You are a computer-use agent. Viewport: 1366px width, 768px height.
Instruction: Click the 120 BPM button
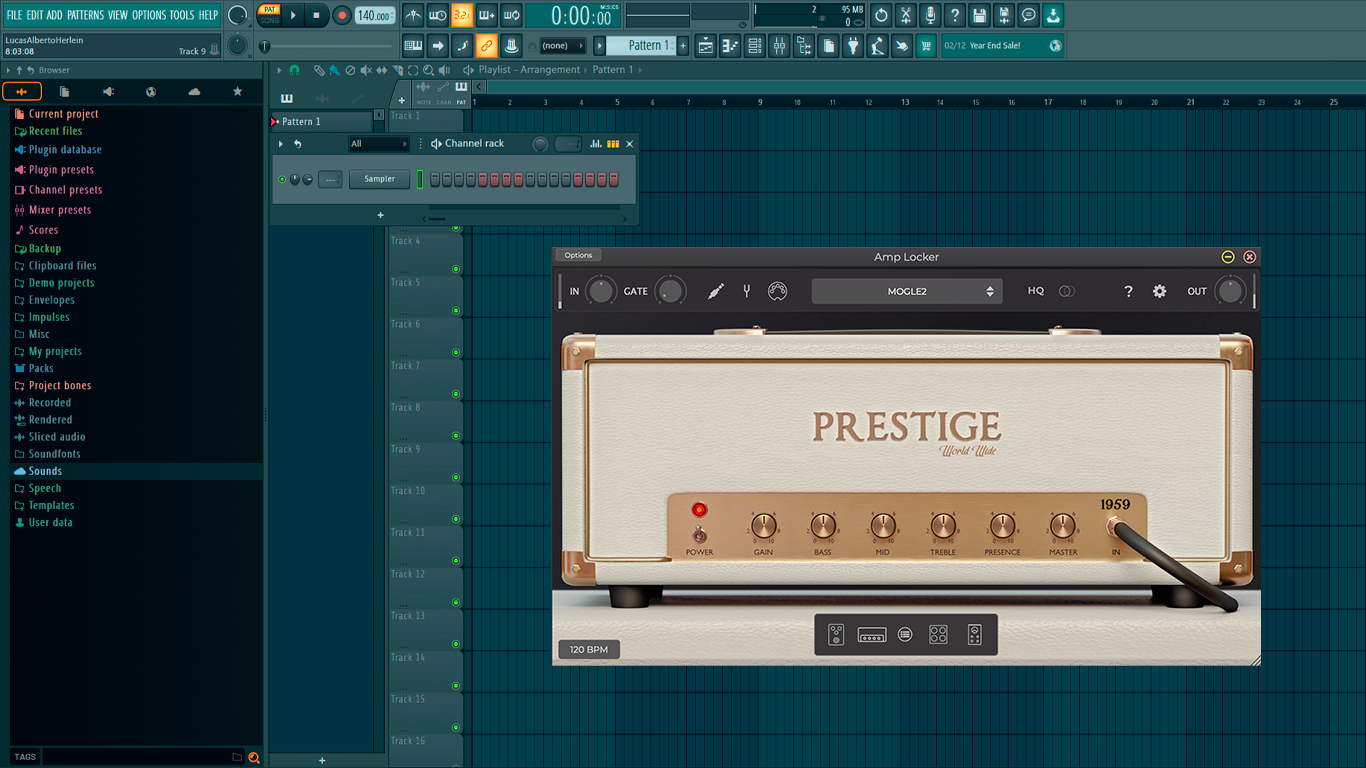589,650
